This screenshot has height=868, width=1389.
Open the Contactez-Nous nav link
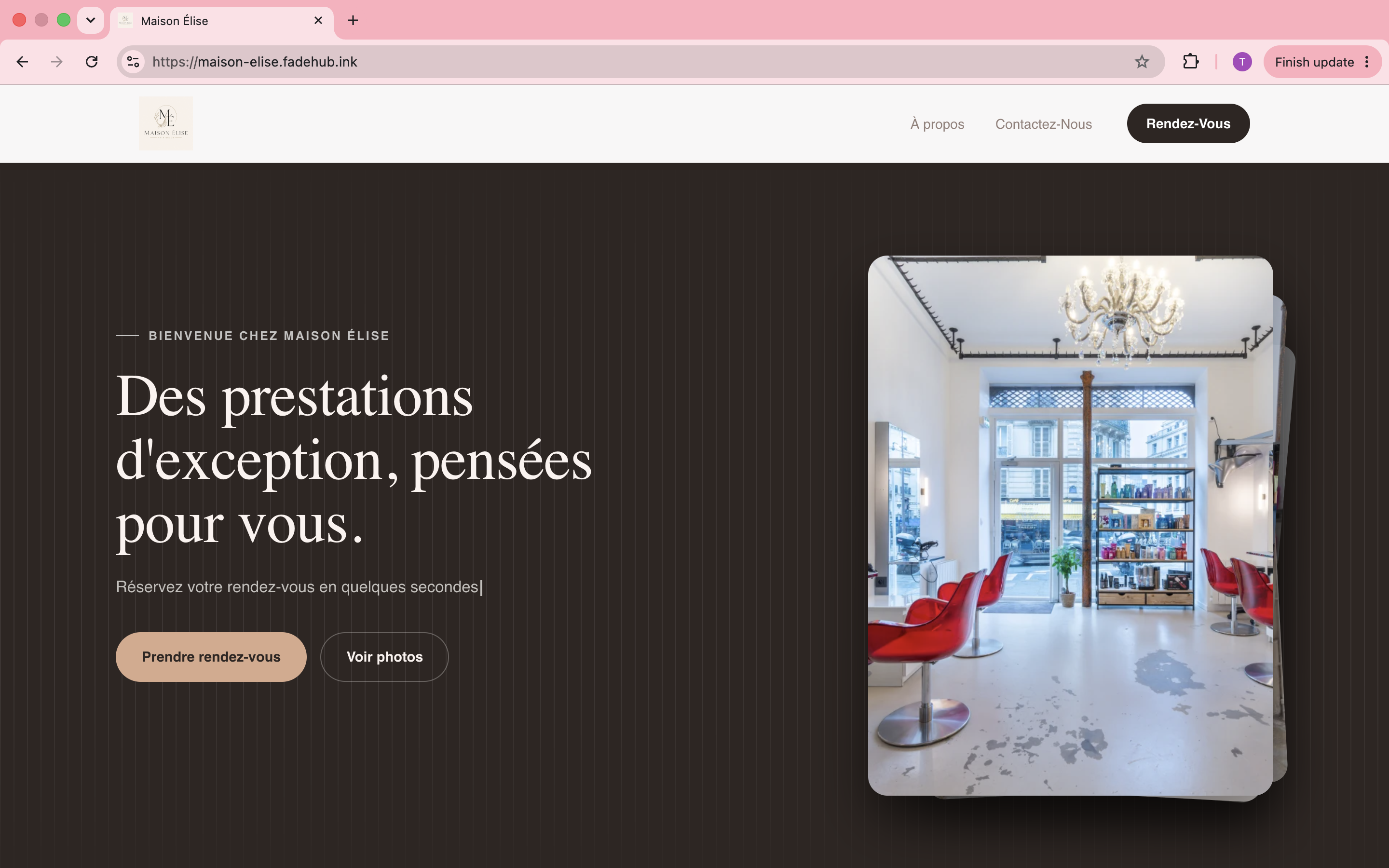tap(1044, 124)
